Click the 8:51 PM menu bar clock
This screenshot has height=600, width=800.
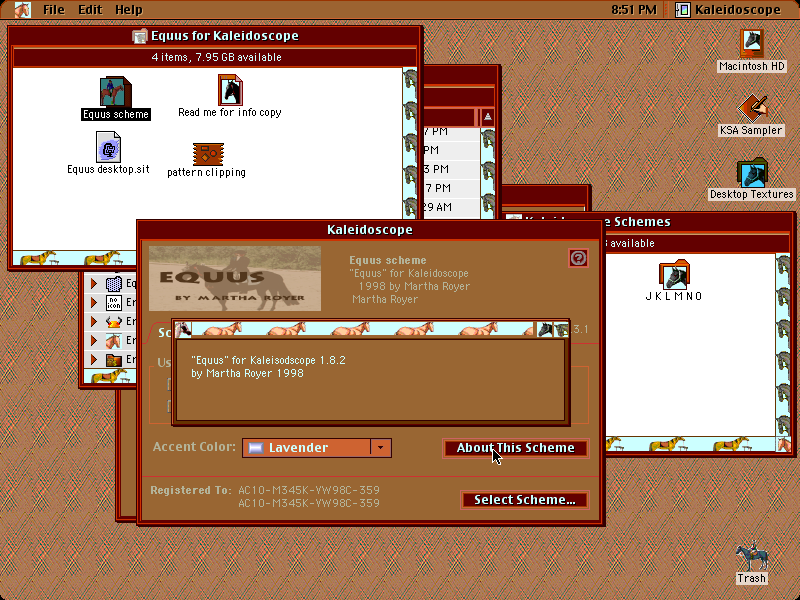point(634,10)
